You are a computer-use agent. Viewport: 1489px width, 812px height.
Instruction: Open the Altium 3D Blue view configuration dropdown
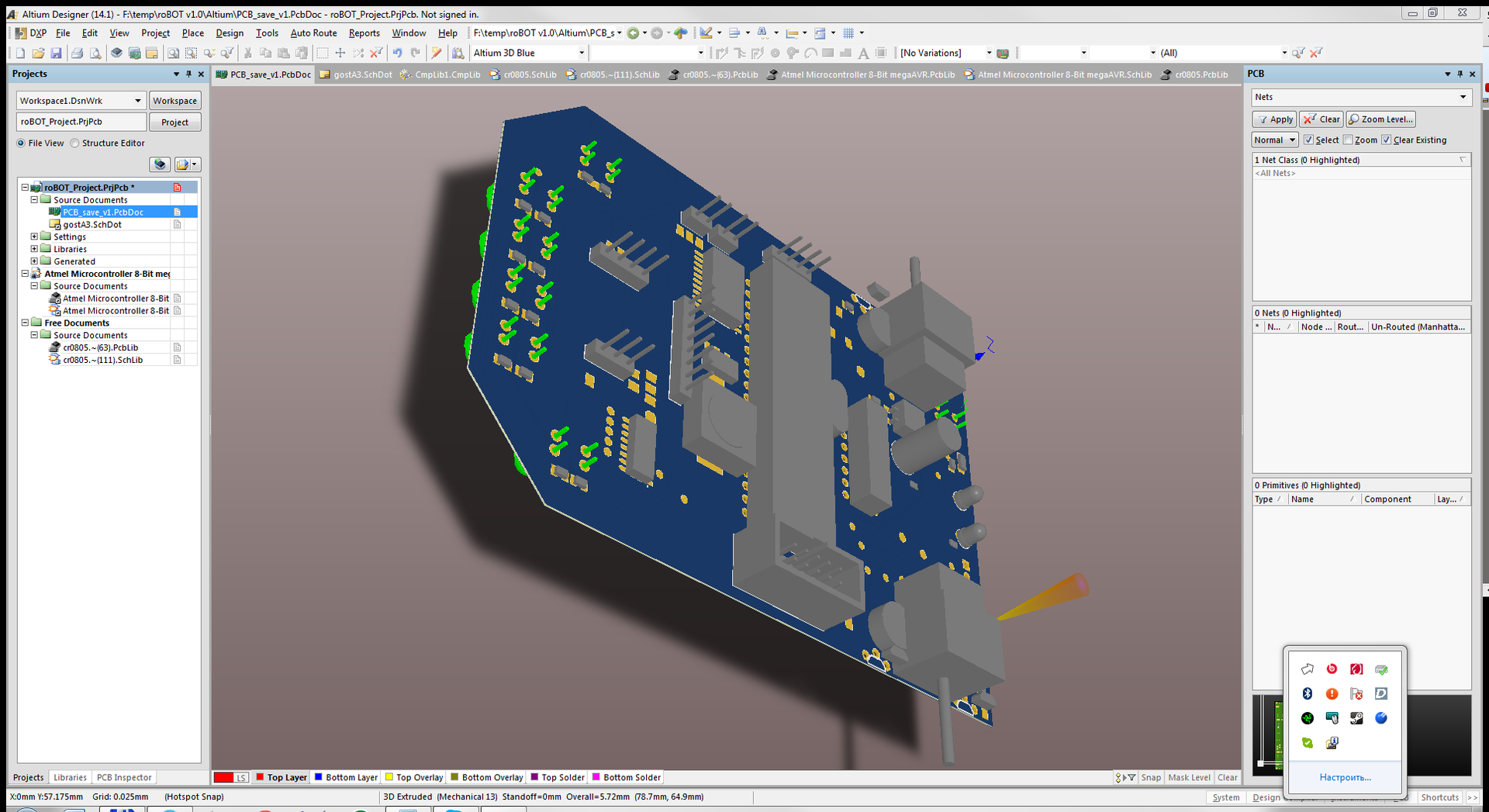[x=582, y=53]
